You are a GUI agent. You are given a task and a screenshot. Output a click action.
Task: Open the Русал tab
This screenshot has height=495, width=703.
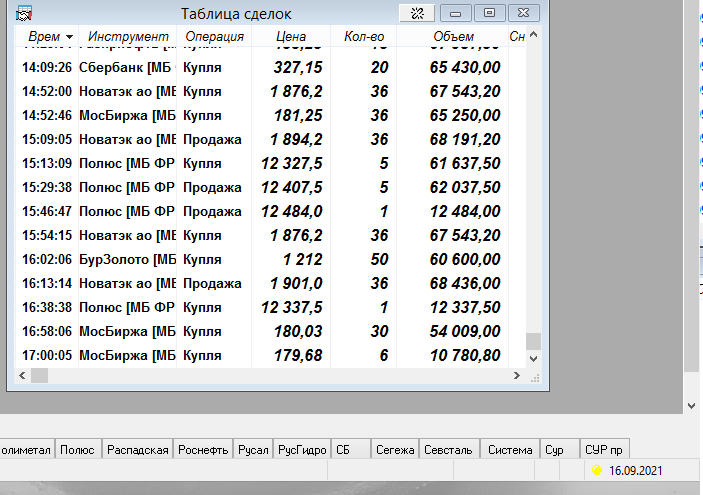click(x=253, y=449)
